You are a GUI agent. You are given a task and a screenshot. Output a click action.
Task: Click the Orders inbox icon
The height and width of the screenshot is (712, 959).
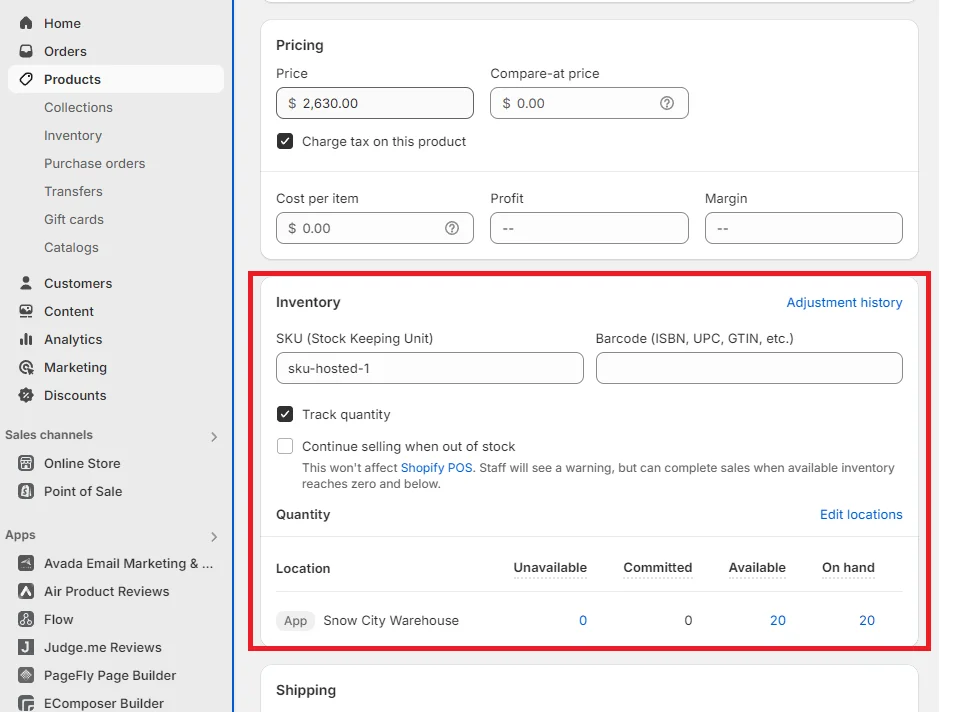point(26,51)
